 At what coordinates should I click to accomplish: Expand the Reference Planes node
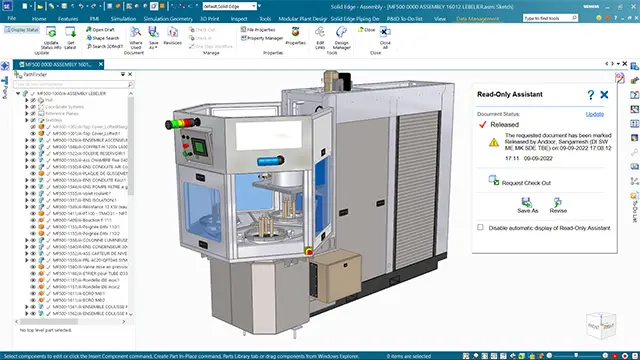[27, 113]
